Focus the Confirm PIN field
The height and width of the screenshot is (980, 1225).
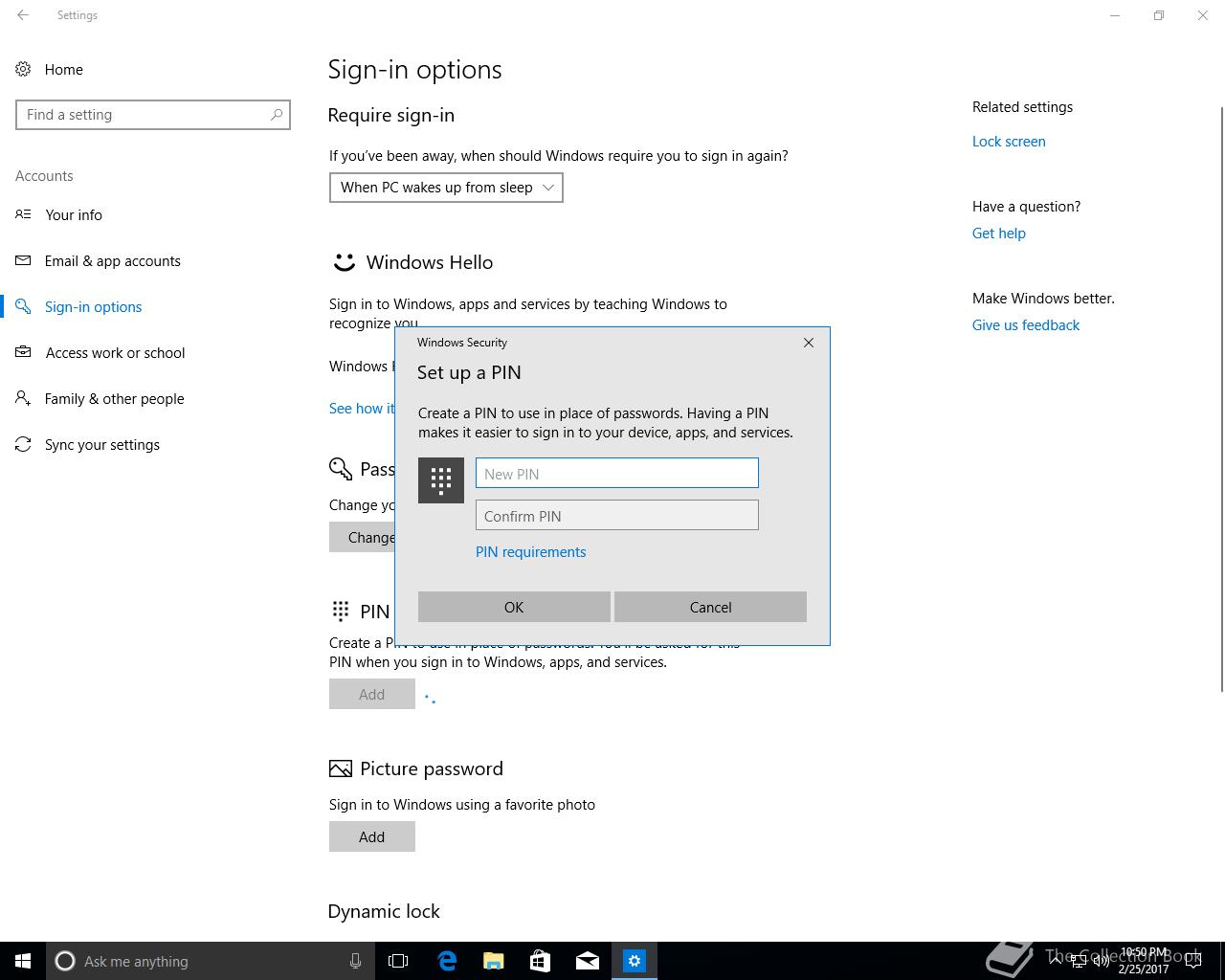point(617,515)
